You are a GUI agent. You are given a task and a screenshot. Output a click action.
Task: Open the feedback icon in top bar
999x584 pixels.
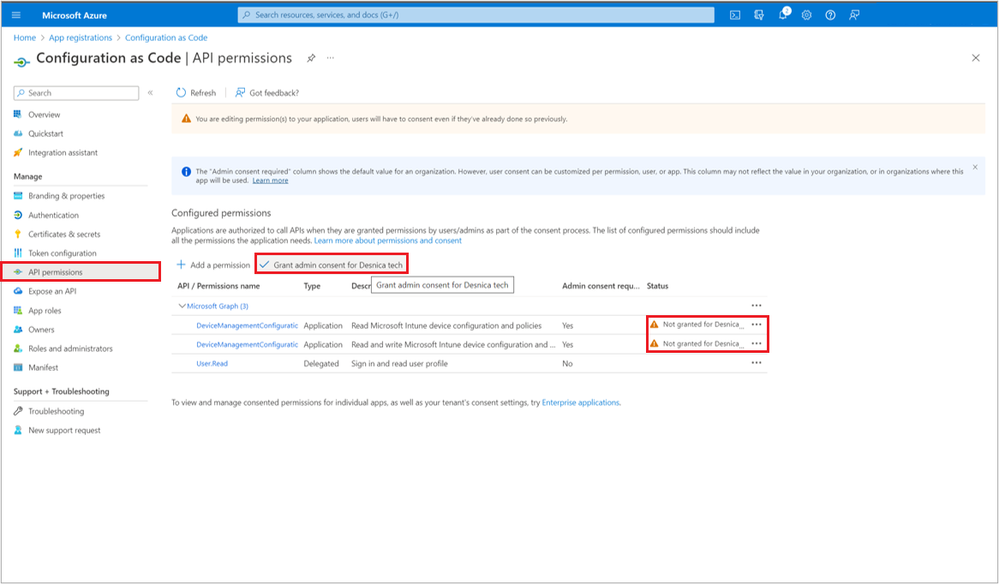click(x=854, y=15)
